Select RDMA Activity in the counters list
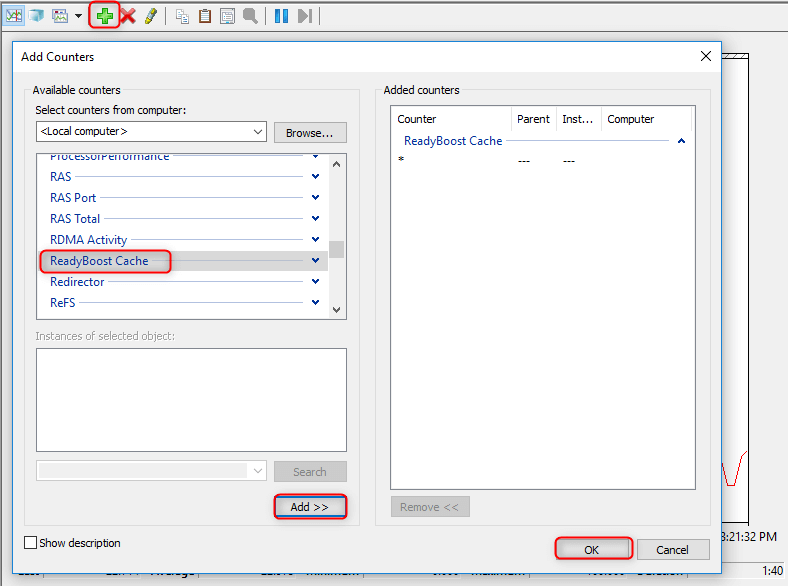This screenshot has width=788, height=586. click(x=88, y=240)
